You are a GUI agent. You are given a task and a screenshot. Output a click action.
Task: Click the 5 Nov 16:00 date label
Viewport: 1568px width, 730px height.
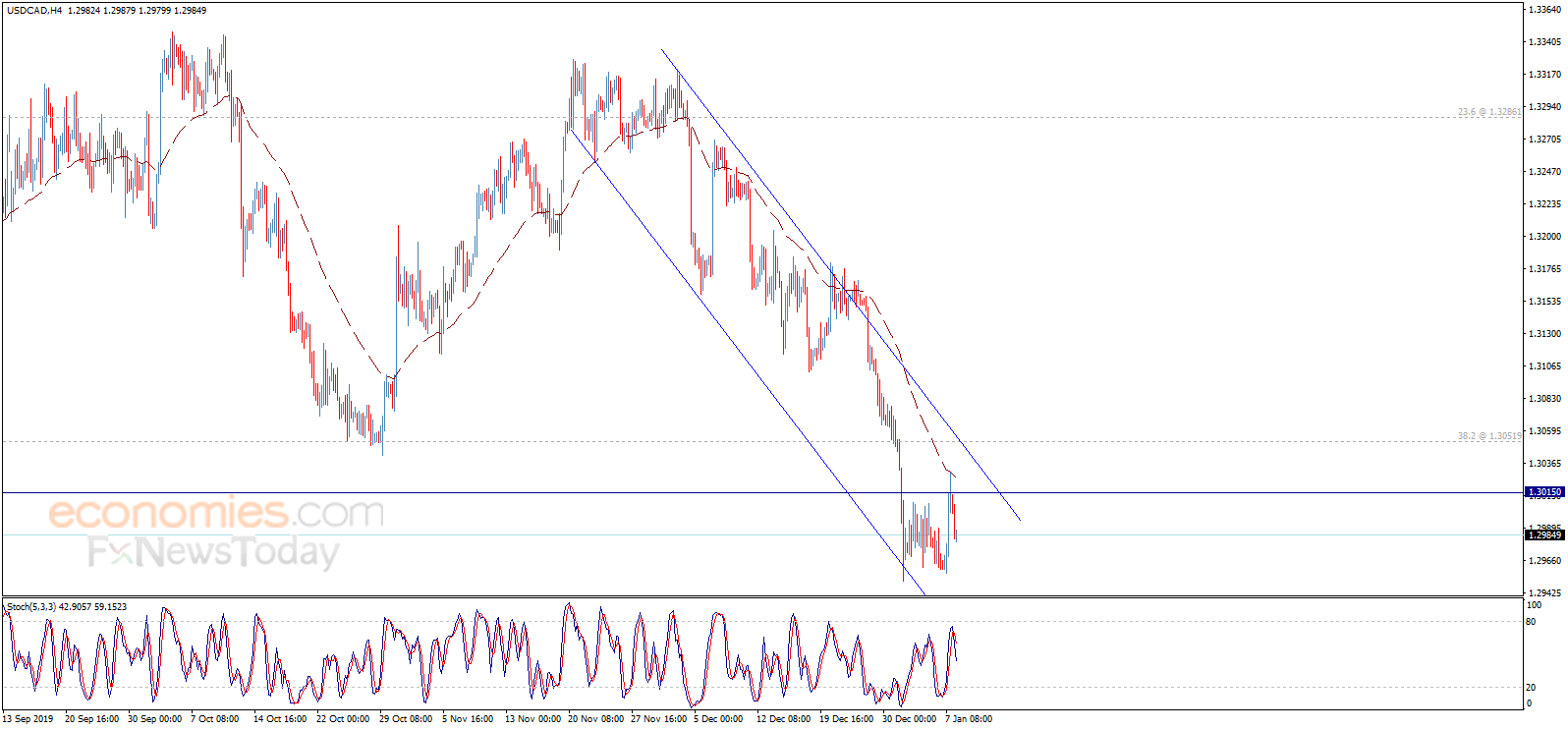click(x=468, y=719)
